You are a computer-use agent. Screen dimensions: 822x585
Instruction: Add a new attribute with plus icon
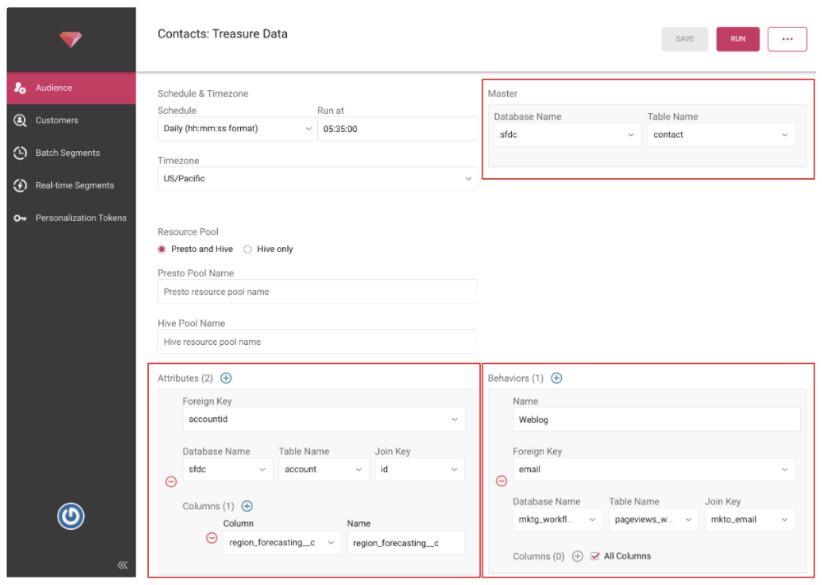225,378
